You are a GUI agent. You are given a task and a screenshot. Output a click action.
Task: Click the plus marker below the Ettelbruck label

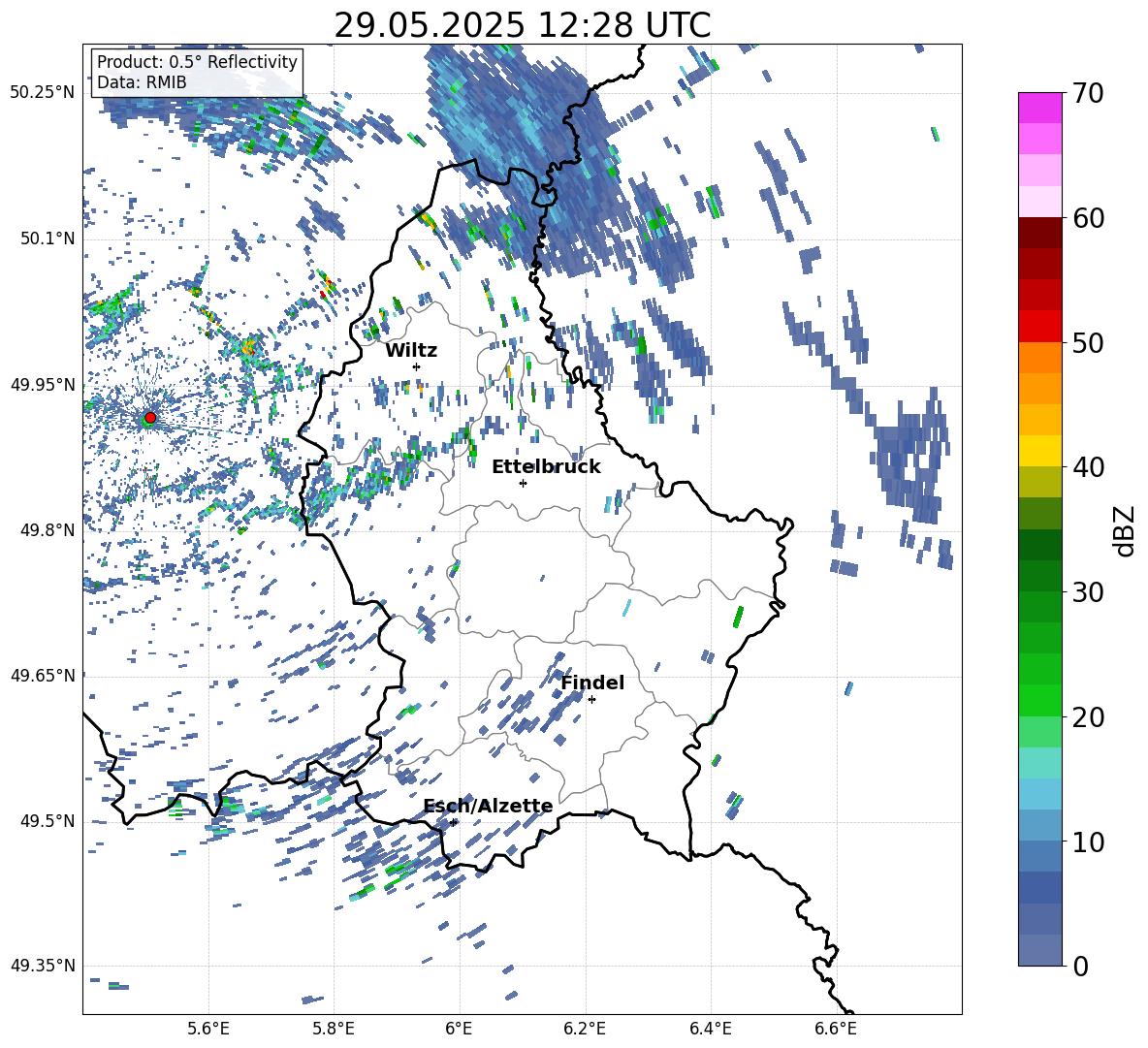pyautogui.click(x=523, y=483)
